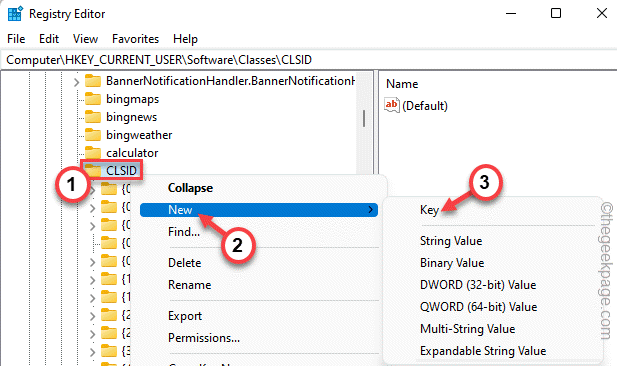
Task: Click the New submenu arrow
Action: pos(370,210)
